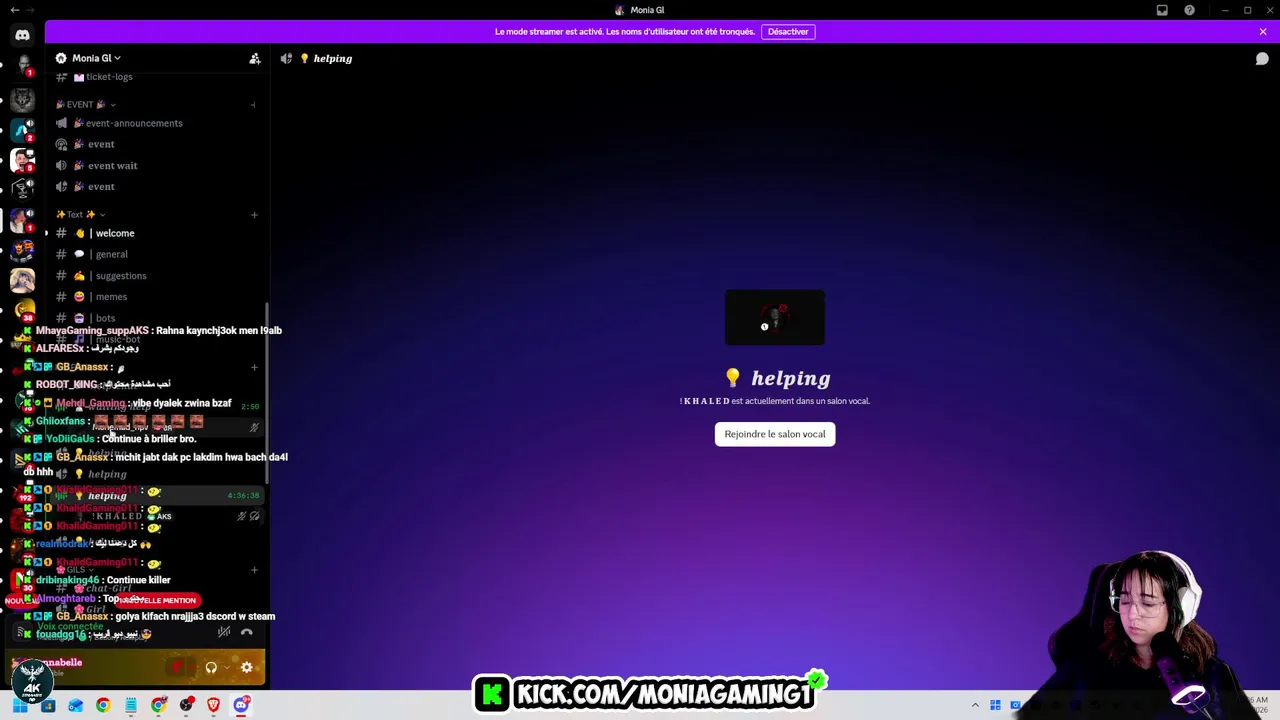1280x720 pixels.
Task: Open Discord direct messages home icon
Action: pyautogui.click(x=22, y=35)
